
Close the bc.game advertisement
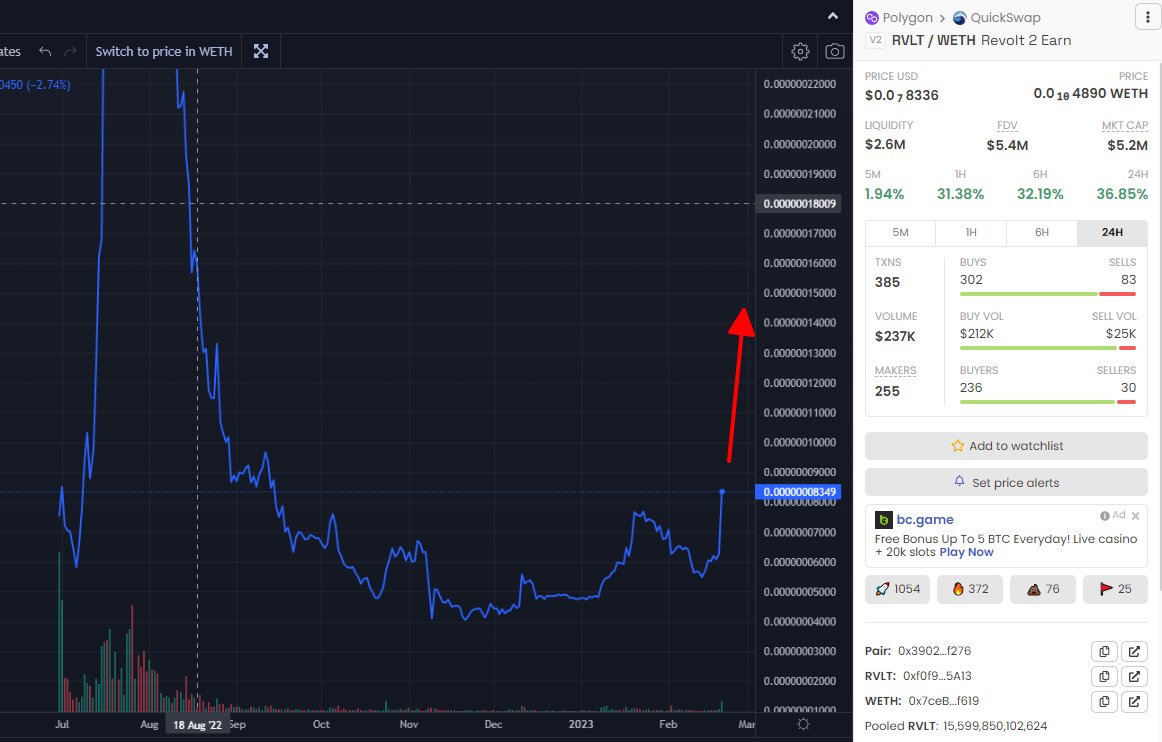pyautogui.click(x=1135, y=515)
